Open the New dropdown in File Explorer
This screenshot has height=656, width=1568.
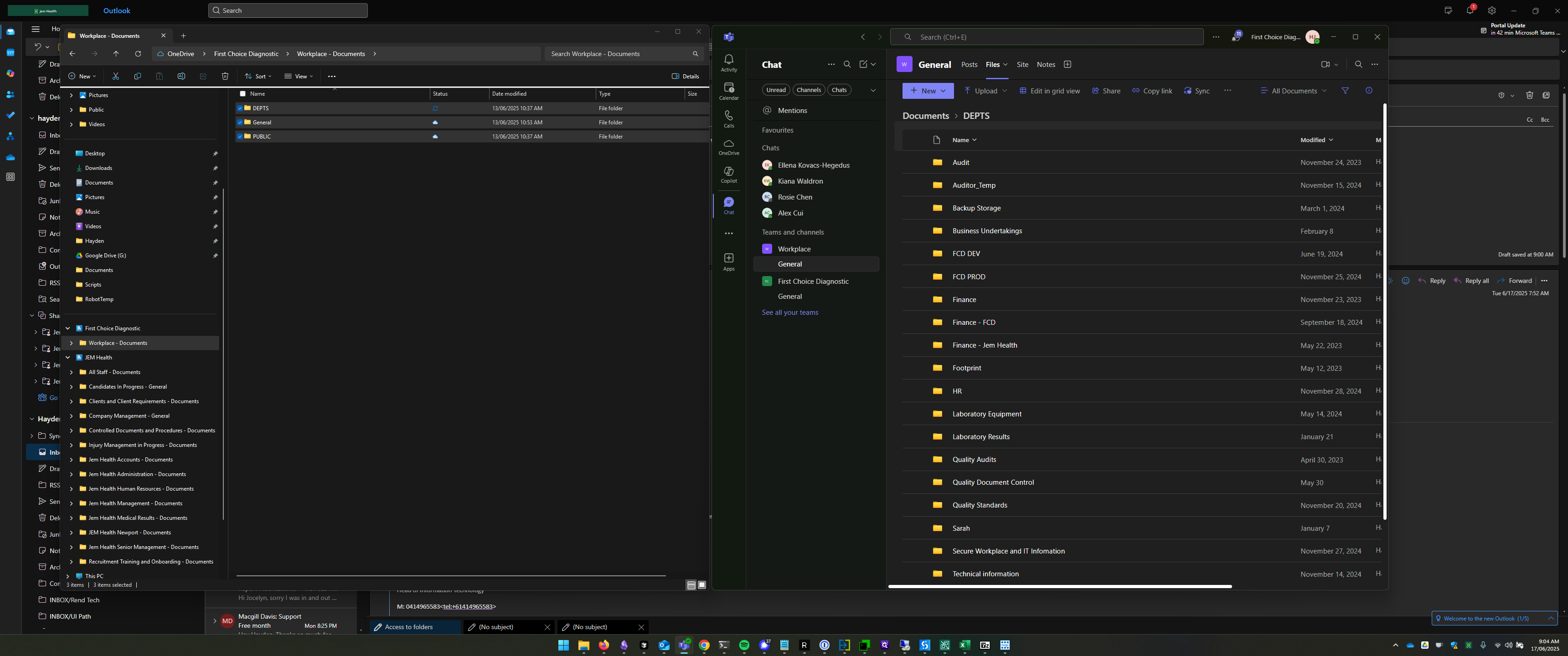tap(82, 77)
